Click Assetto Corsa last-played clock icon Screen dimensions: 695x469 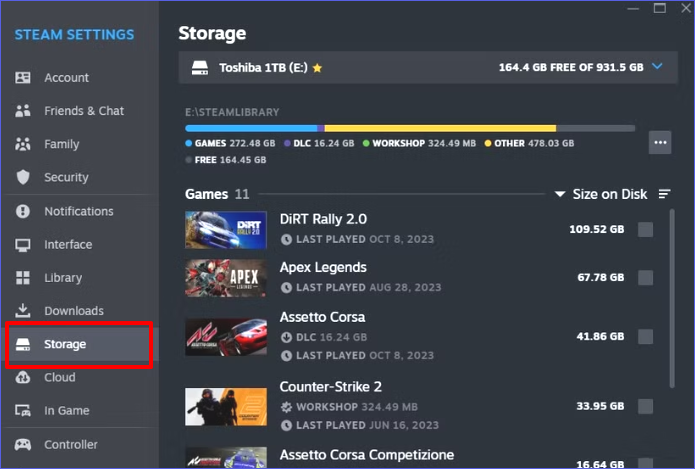pyautogui.click(x=286, y=356)
